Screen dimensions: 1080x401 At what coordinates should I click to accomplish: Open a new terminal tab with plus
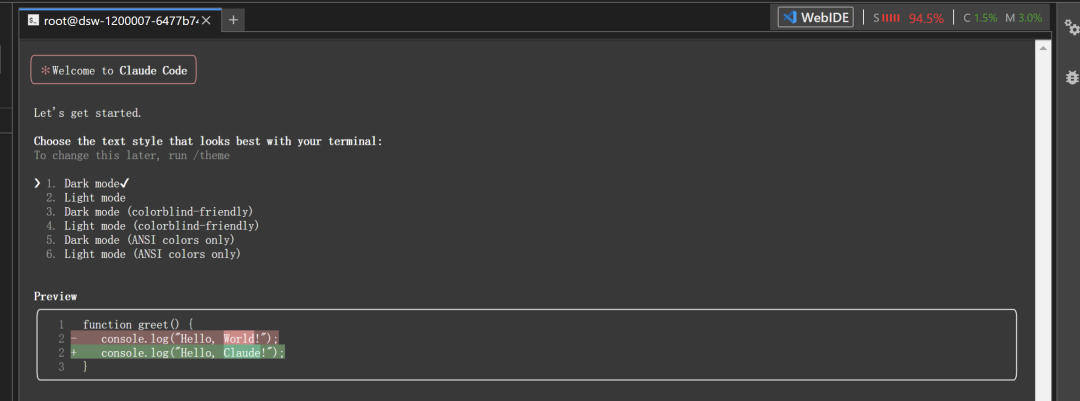click(x=233, y=19)
